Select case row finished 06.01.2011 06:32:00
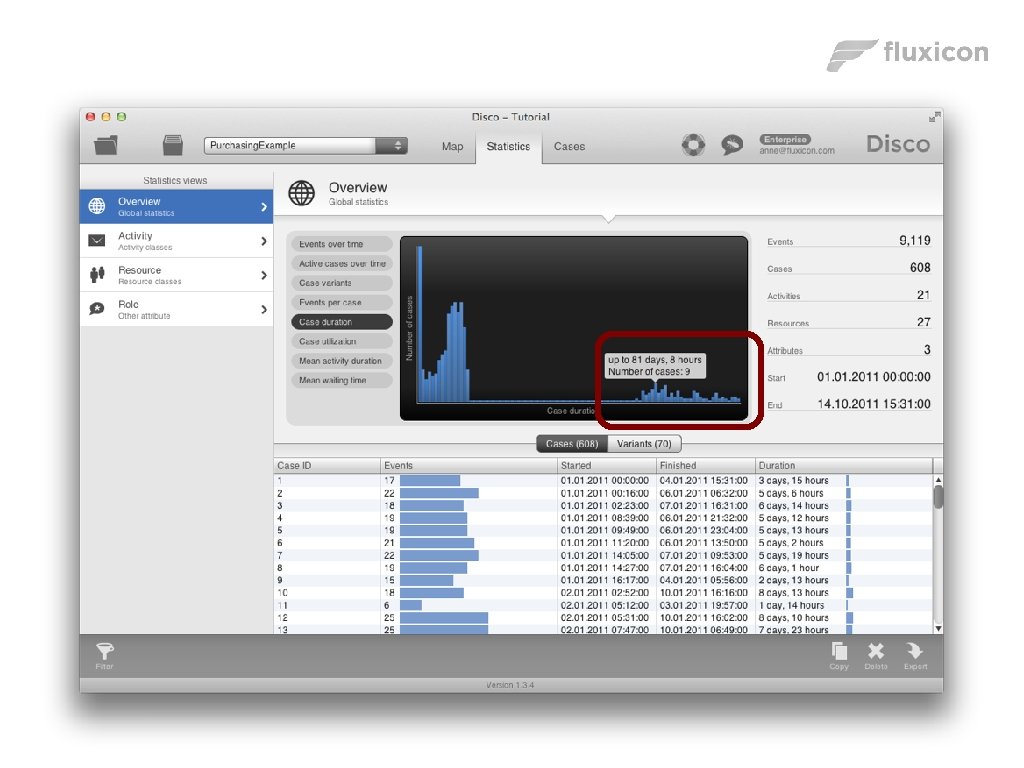 [604, 493]
